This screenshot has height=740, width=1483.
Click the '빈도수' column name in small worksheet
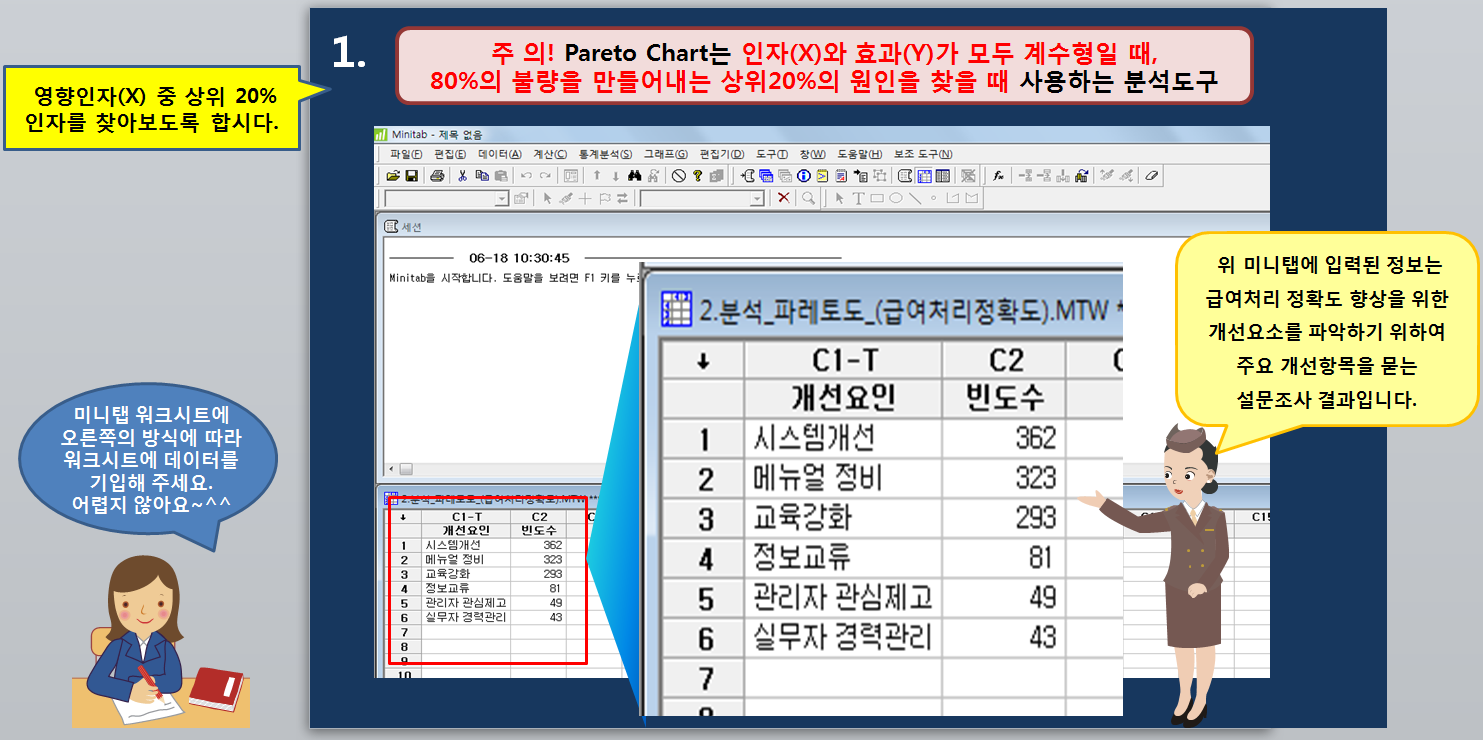pyautogui.click(x=539, y=530)
